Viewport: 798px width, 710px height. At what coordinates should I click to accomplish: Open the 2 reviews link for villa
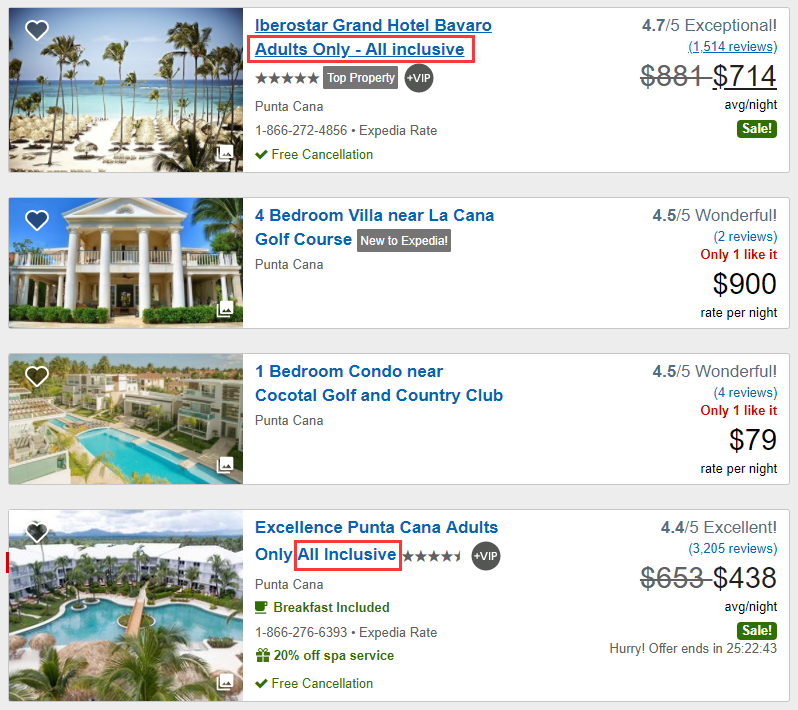[x=745, y=236]
